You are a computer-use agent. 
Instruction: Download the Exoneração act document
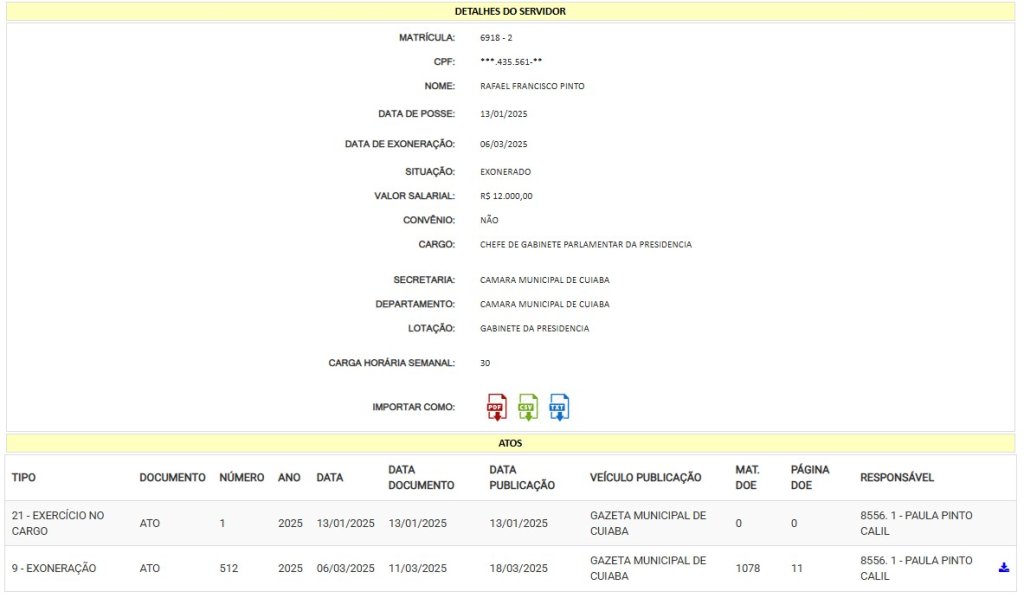[1004, 567]
